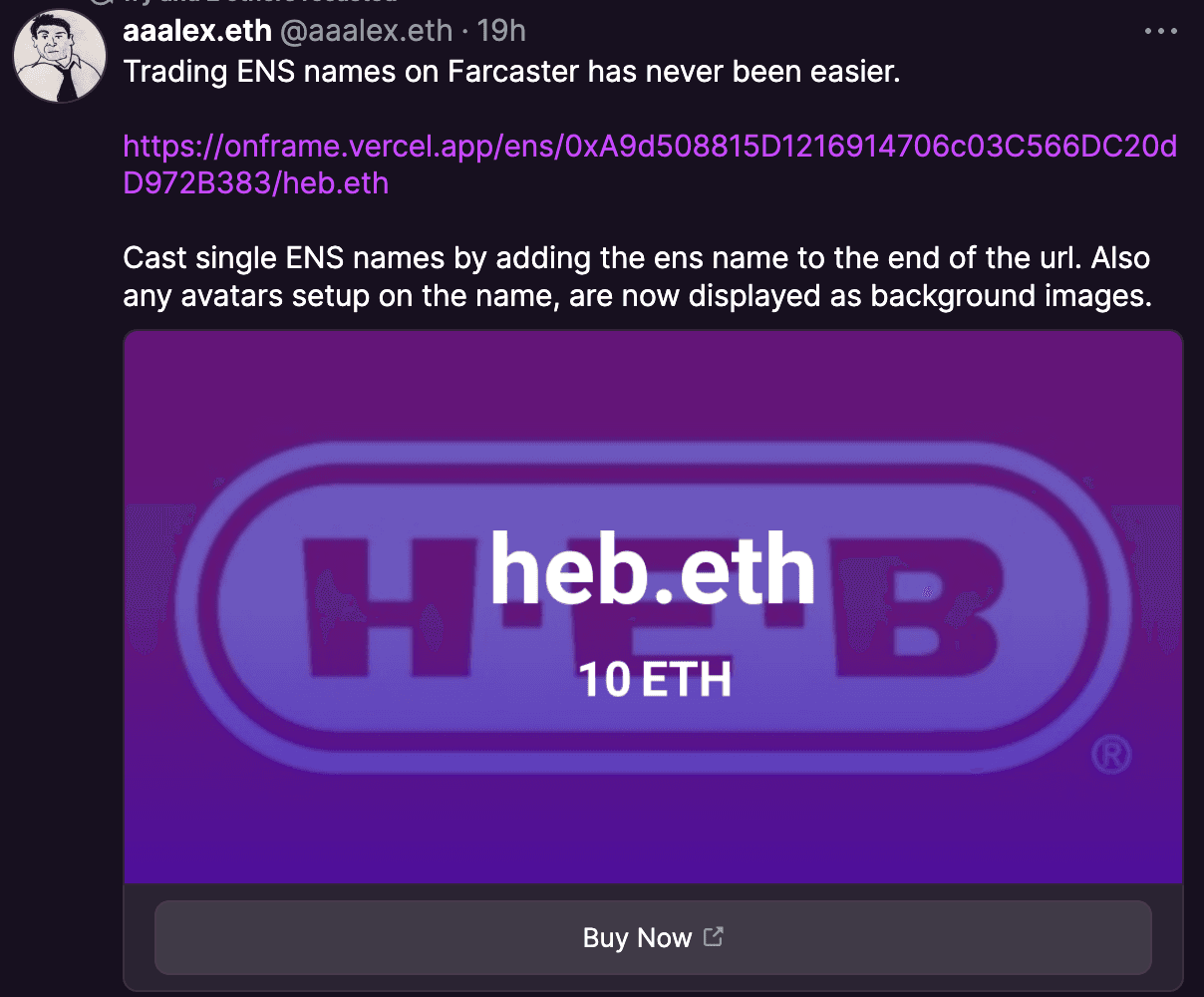Click the 10 ETH price text
Viewport: 1204px width, 997px height.
655,680
